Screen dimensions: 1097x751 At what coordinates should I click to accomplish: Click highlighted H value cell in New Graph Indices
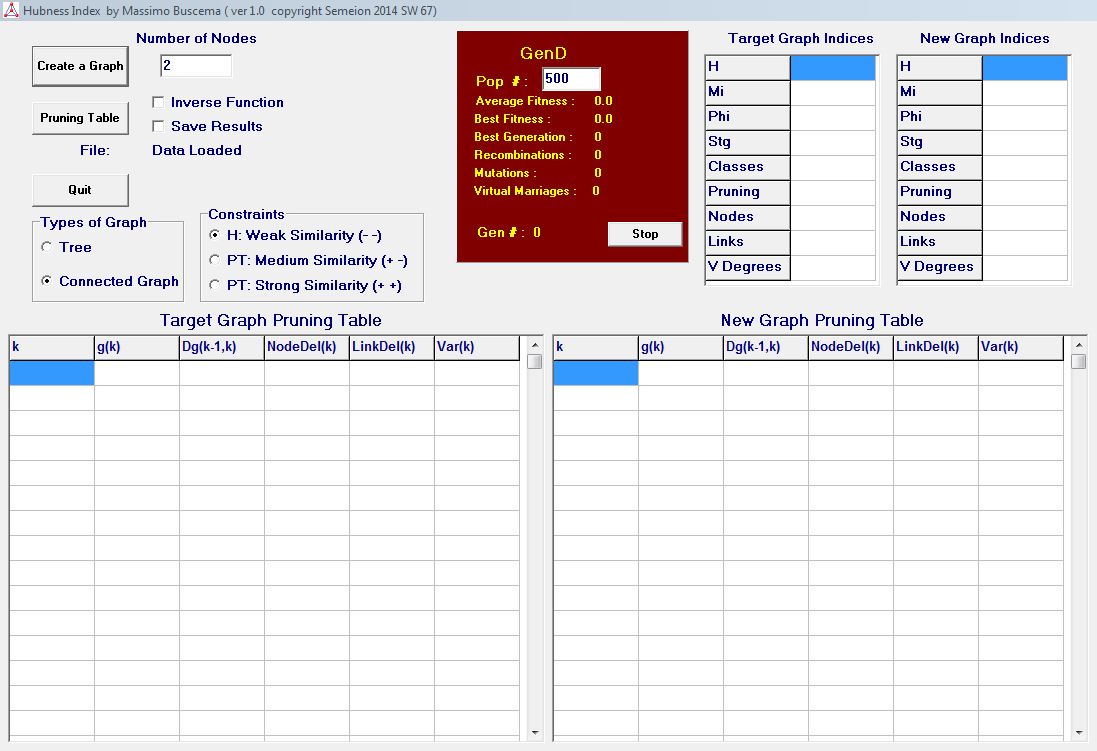coord(1026,67)
